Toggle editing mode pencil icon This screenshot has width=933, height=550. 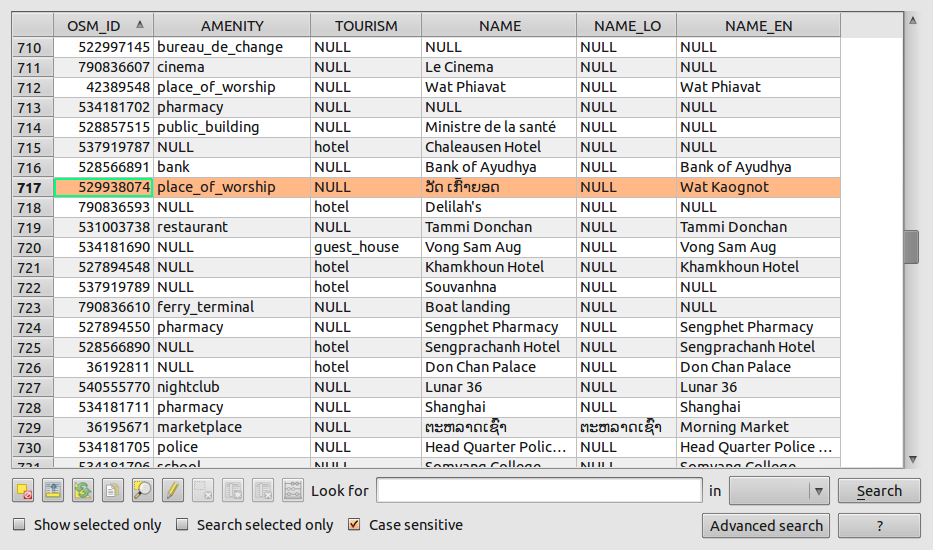(173, 490)
